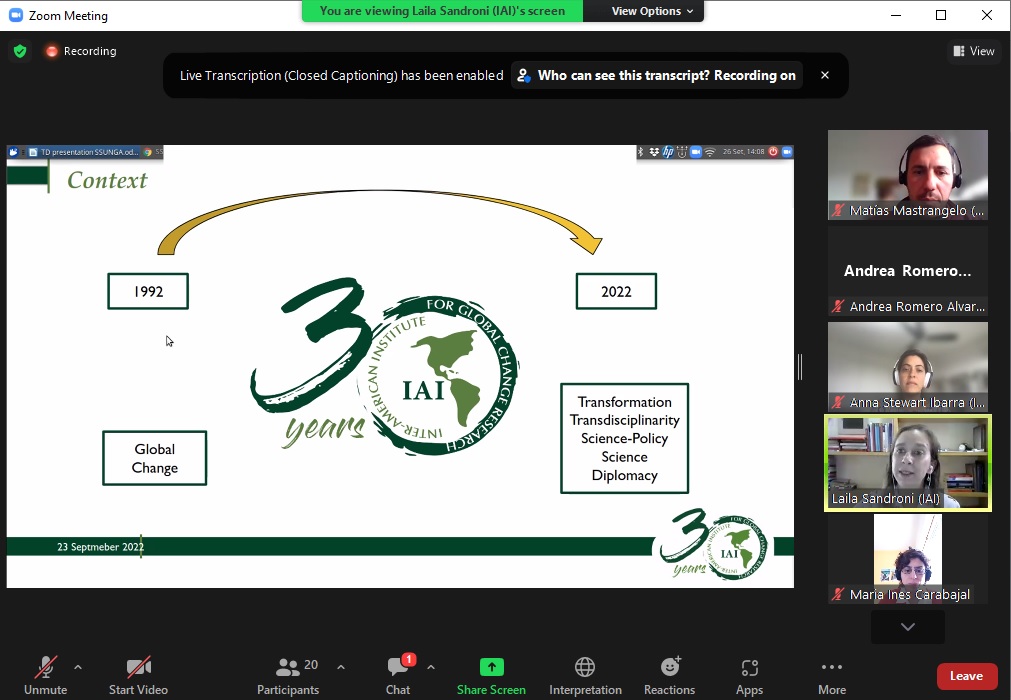The height and width of the screenshot is (700, 1011).
Task: Select Laila Sandroni's active speaker thumbnail
Action: pos(908,463)
